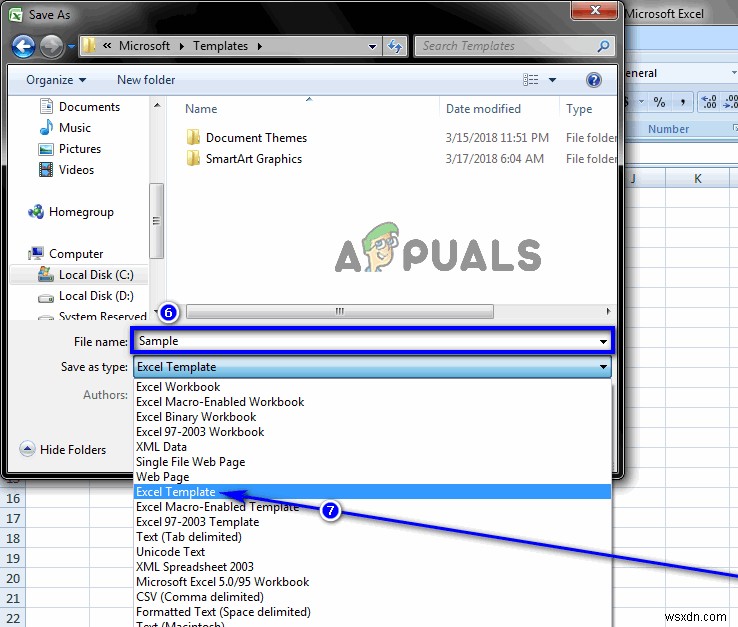This screenshot has width=738, height=627.
Task: Open the view options dropdown arrow
Action: click(553, 80)
